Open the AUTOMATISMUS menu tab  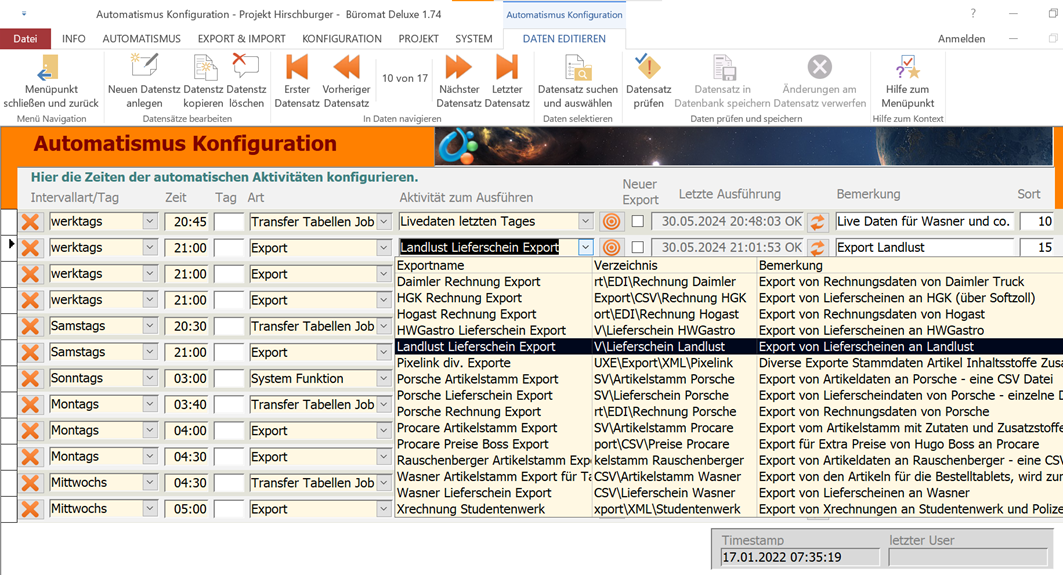coord(141,39)
